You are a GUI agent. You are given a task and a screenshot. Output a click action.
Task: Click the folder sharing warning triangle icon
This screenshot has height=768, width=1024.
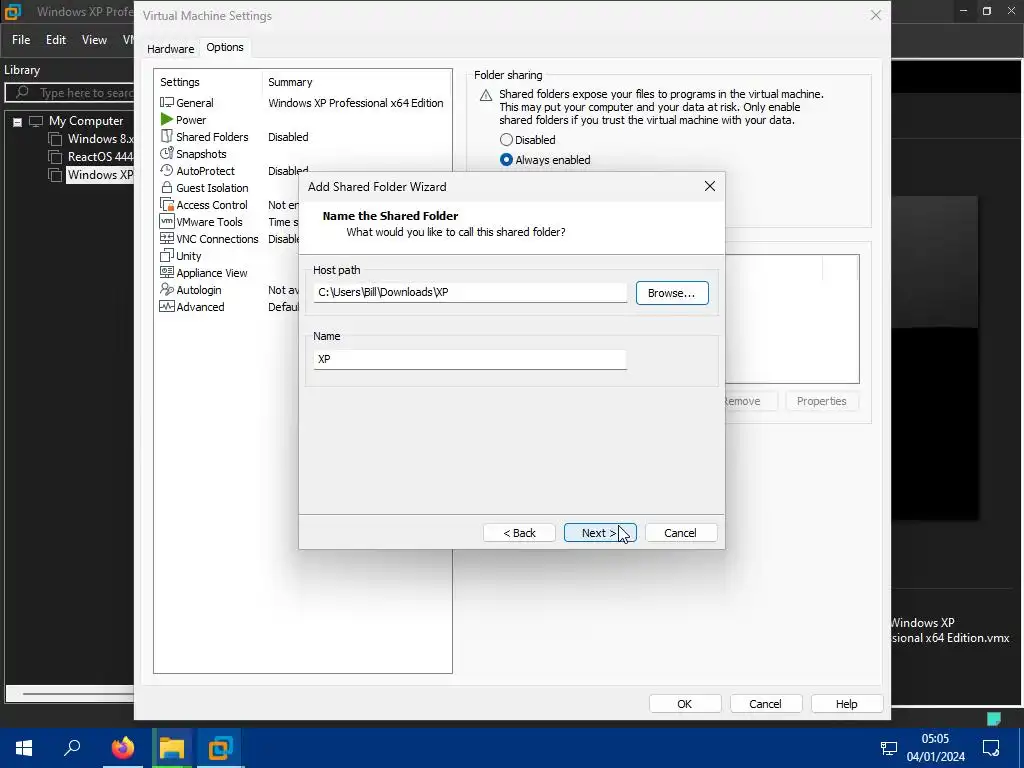[x=485, y=96]
